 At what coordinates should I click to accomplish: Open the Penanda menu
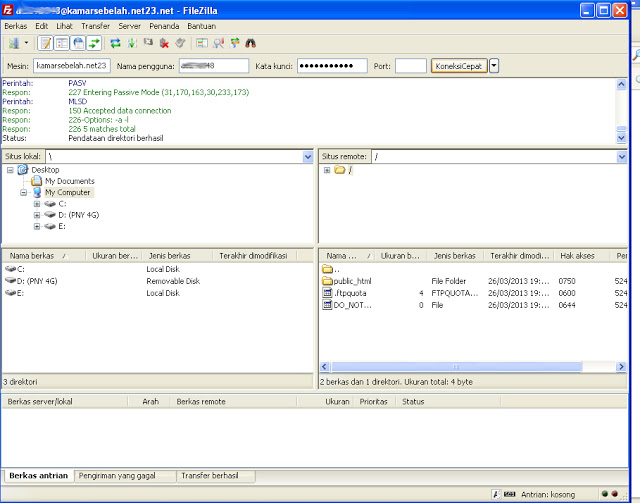(164, 26)
